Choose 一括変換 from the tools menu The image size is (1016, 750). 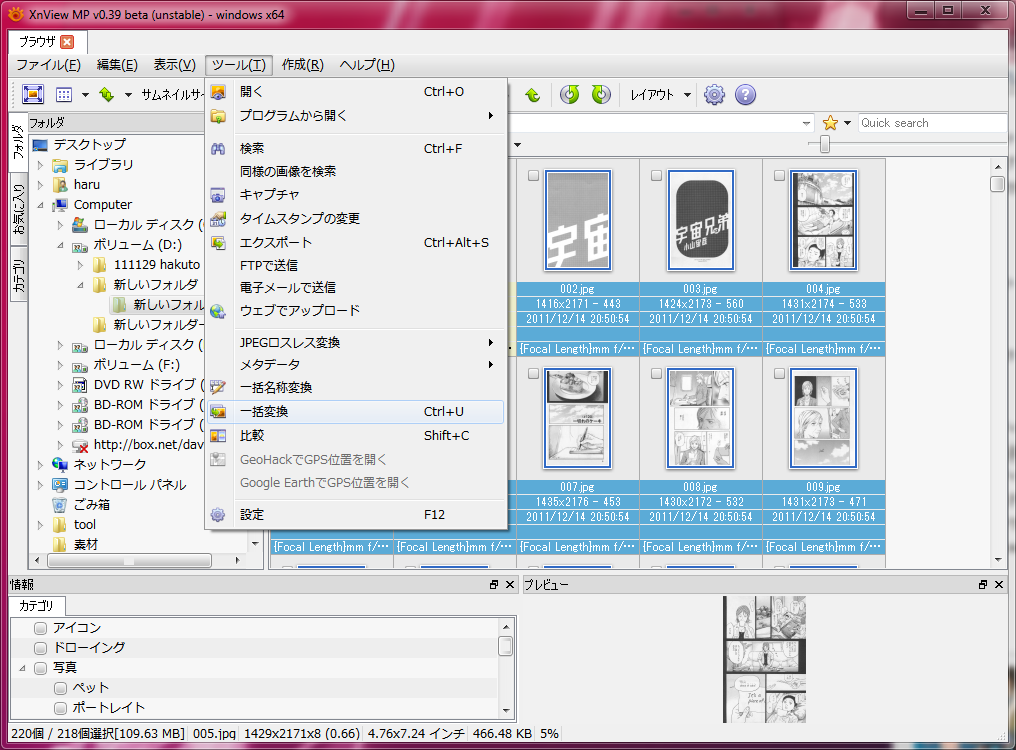(356, 412)
